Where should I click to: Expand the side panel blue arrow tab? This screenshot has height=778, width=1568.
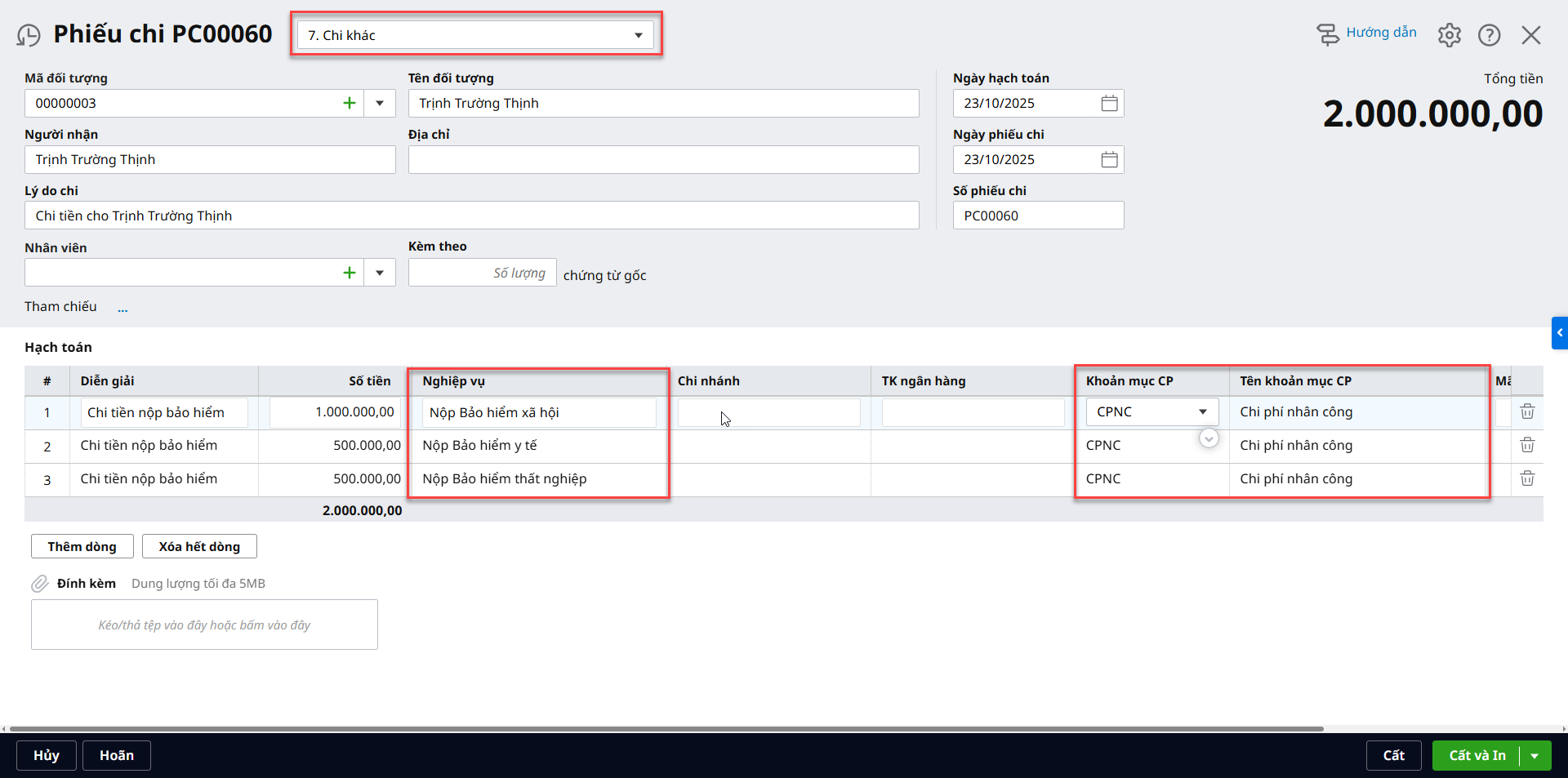coord(1559,333)
